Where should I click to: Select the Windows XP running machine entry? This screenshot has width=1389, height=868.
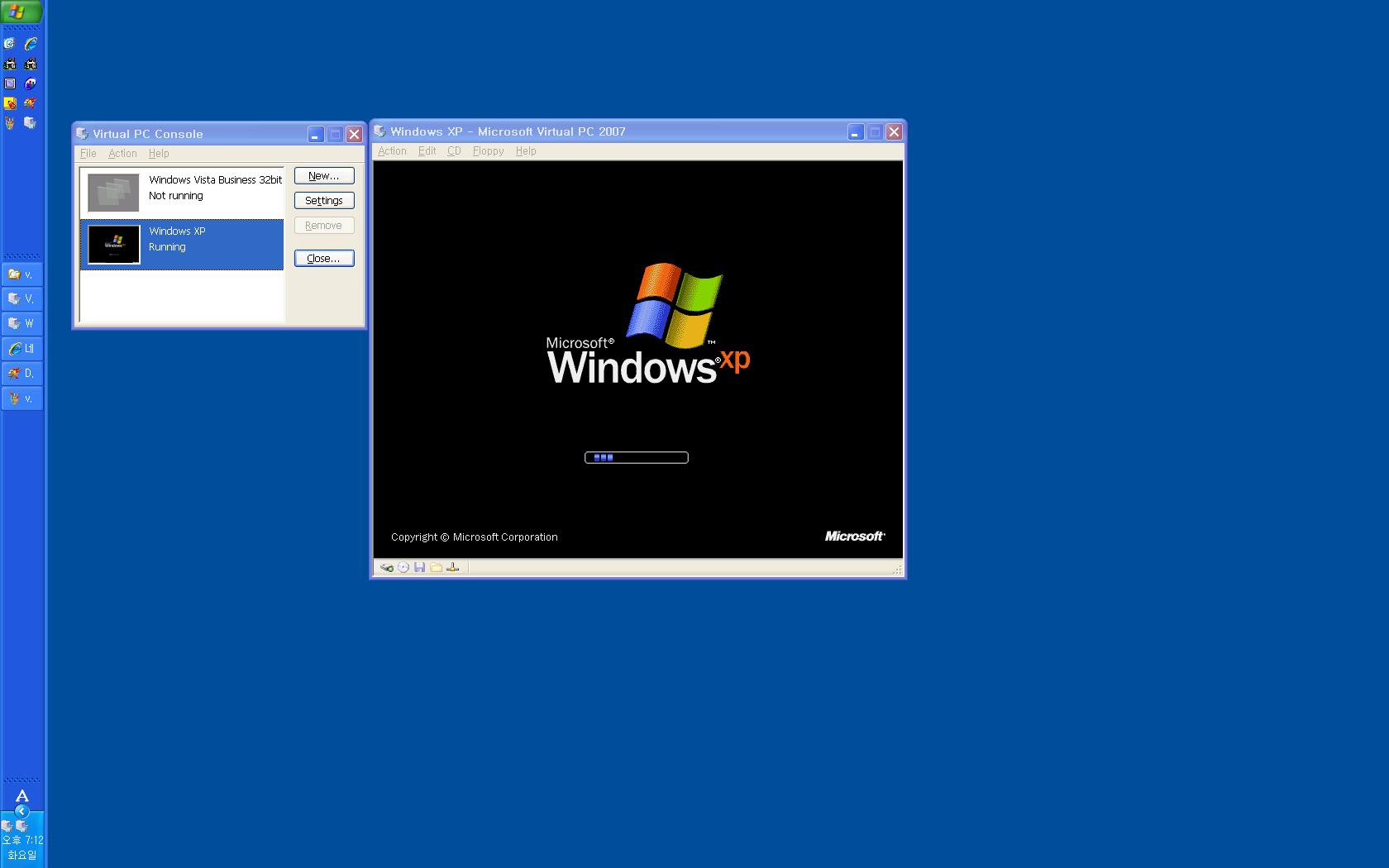pos(182,245)
